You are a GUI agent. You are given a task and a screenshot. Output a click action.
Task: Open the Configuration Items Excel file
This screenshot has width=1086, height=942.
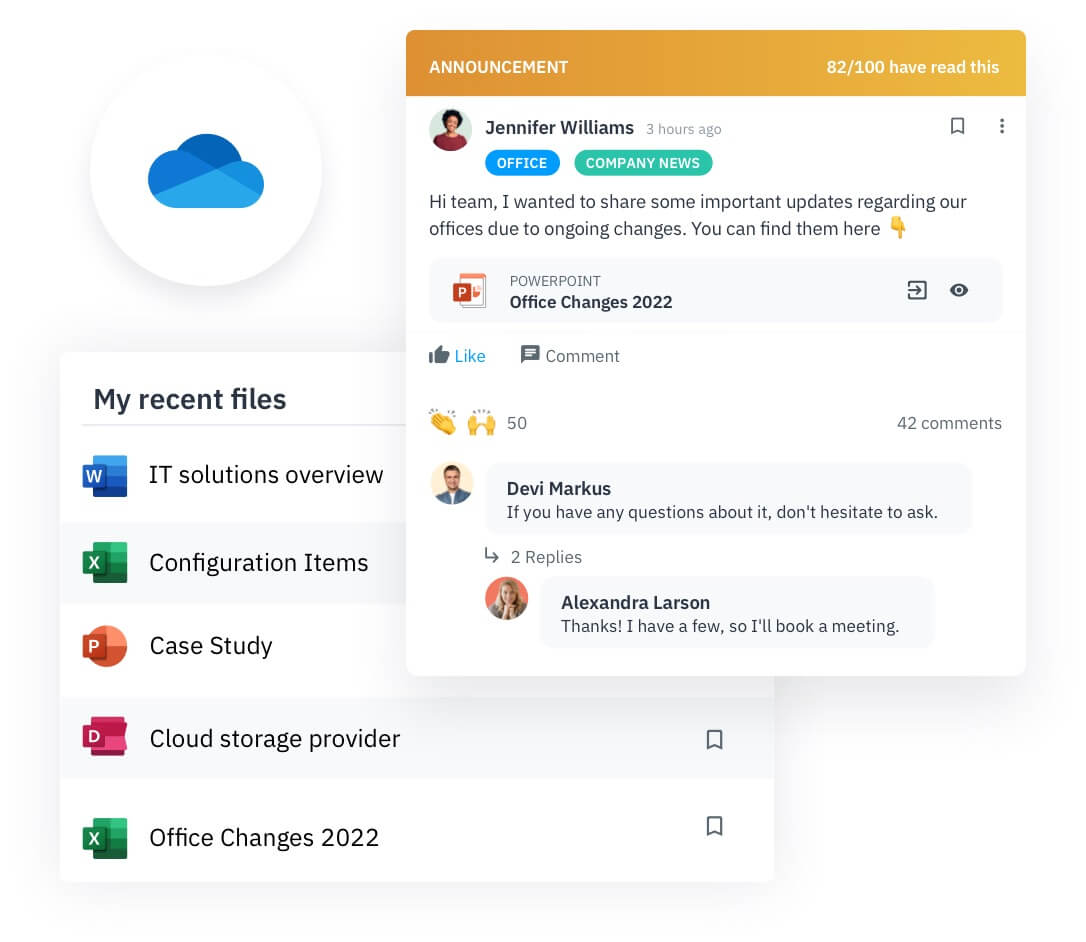[x=258, y=563]
